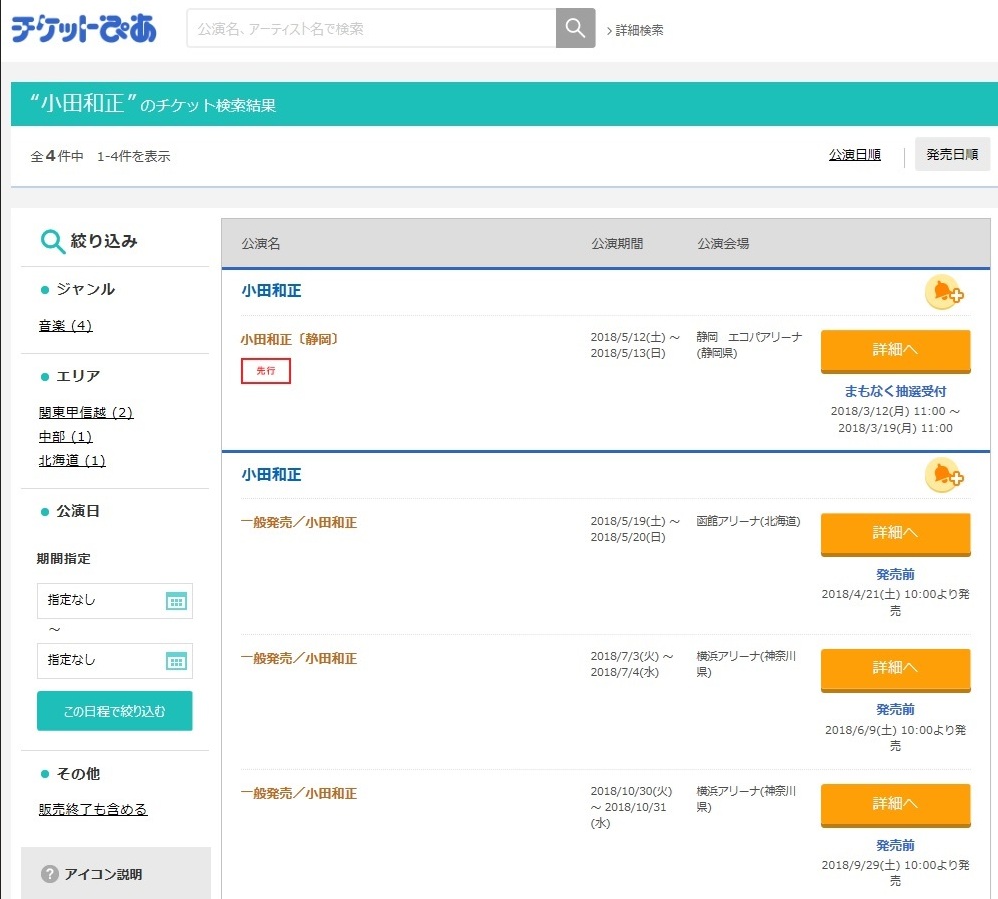Open second 小田和正 artist heading link

[x=271, y=474]
